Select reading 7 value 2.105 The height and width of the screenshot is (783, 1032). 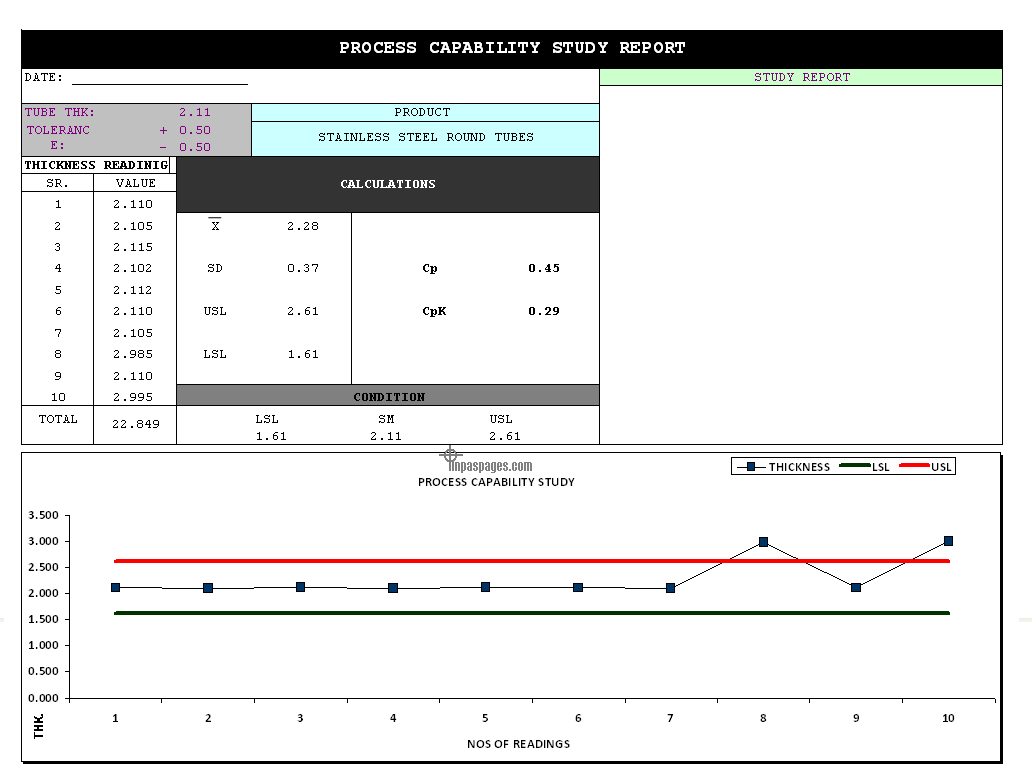(x=133, y=333)
